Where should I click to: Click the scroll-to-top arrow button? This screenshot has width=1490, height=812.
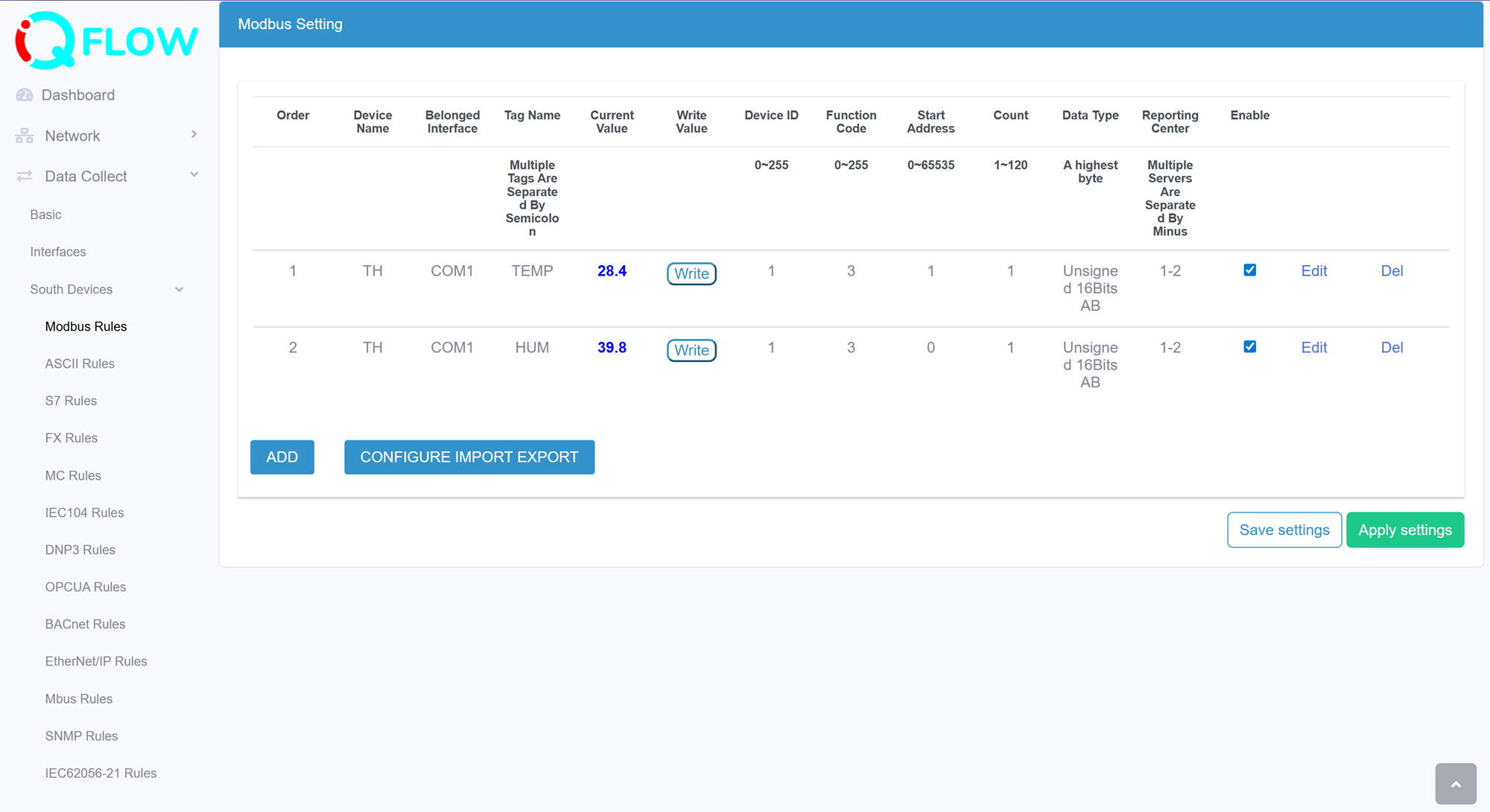tap(1455, 784)
